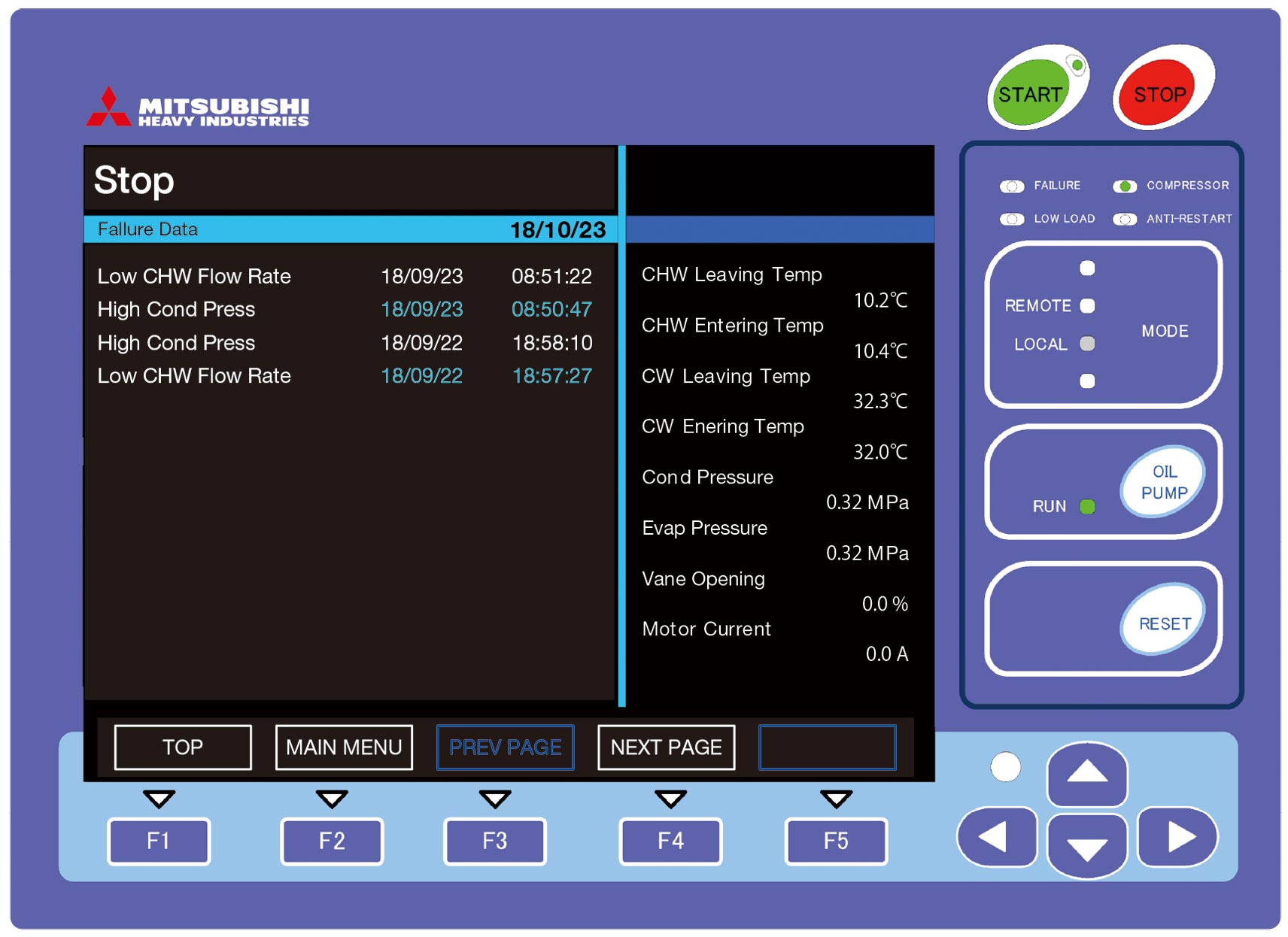Click the bottom unlabeled mode indicator

(1087, 381)
